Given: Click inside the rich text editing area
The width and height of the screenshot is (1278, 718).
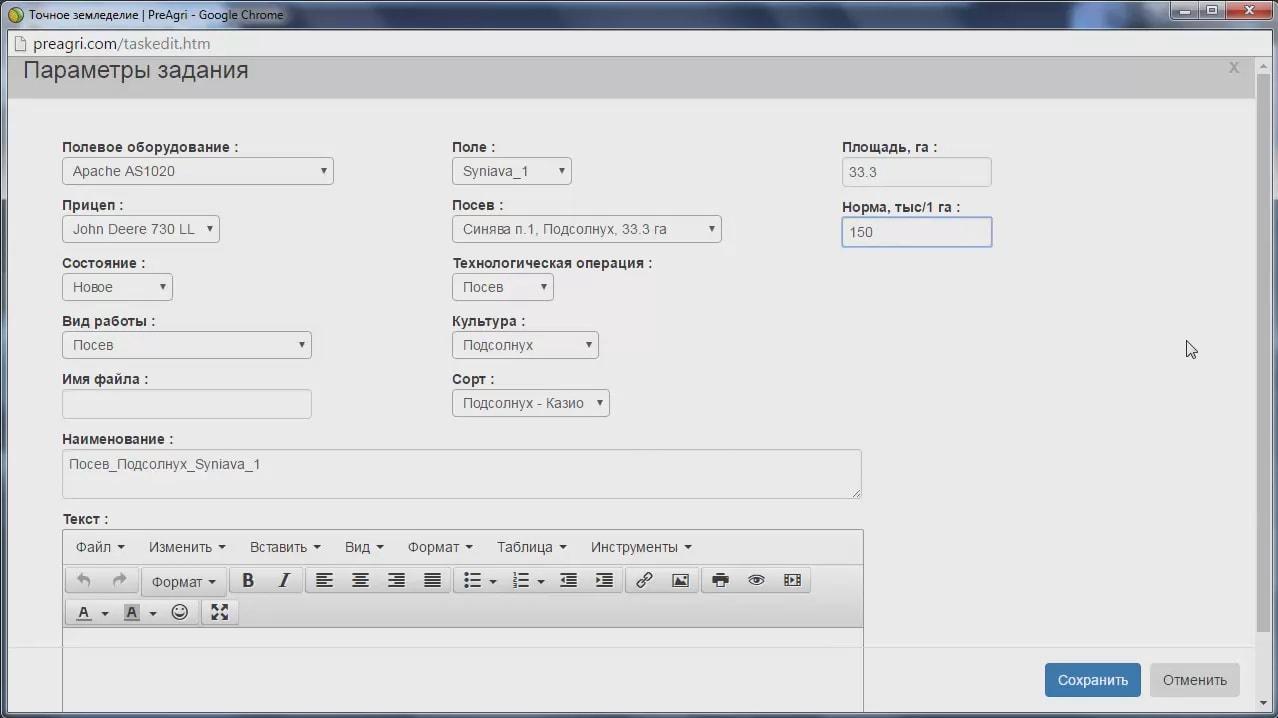Looking at the screenshot, I should [463, 670].
